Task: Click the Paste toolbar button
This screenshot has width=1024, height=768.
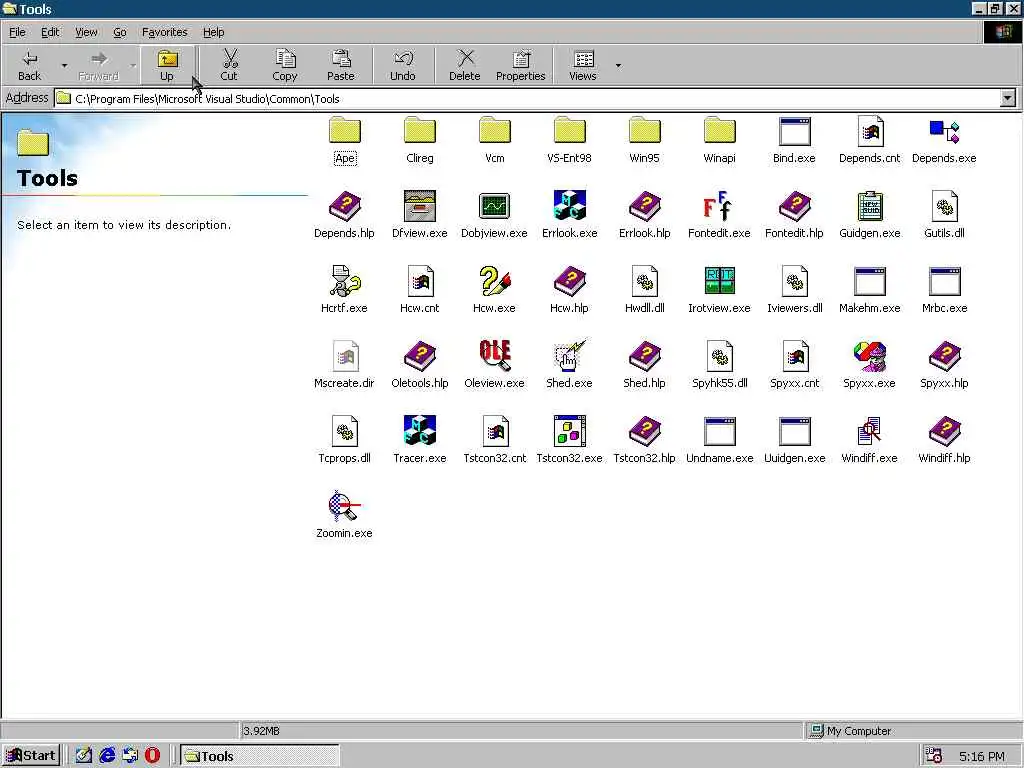Action: 340,65
